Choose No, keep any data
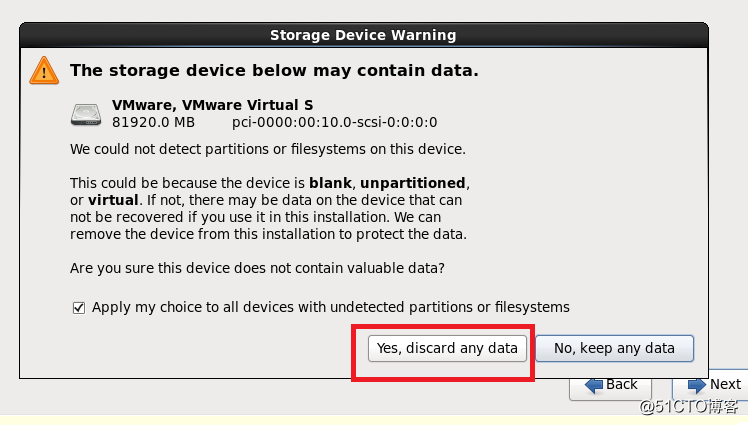Image resolution: width=748 pixels, height=425 pixels. 614,348
